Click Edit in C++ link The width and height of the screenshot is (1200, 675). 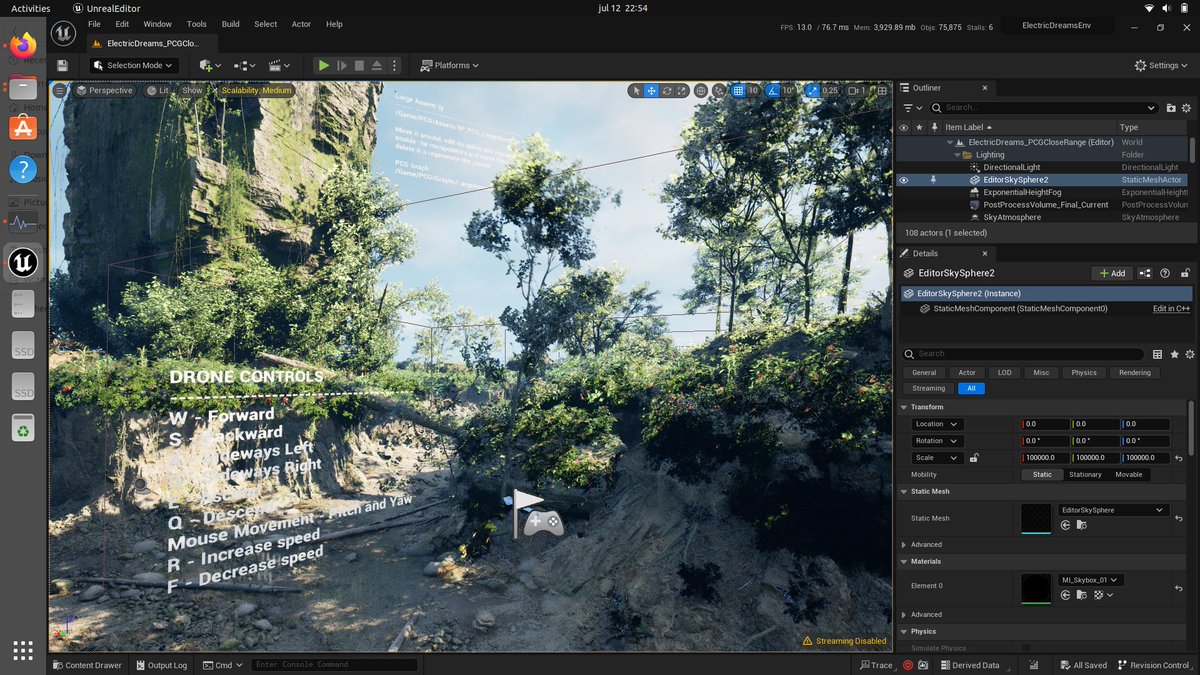[x=1171, y=309]
